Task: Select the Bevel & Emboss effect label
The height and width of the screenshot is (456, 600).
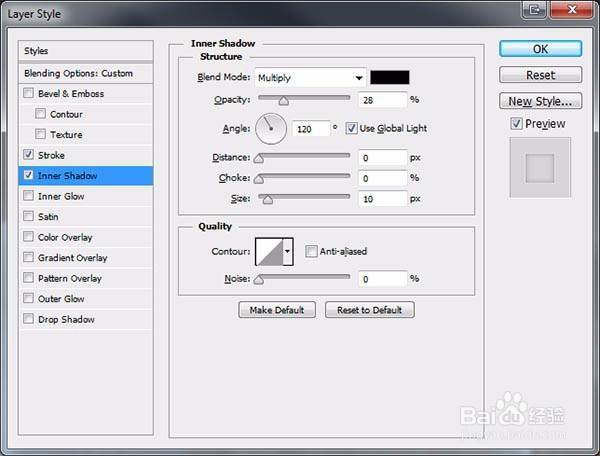Action: (x=71, y=94)
